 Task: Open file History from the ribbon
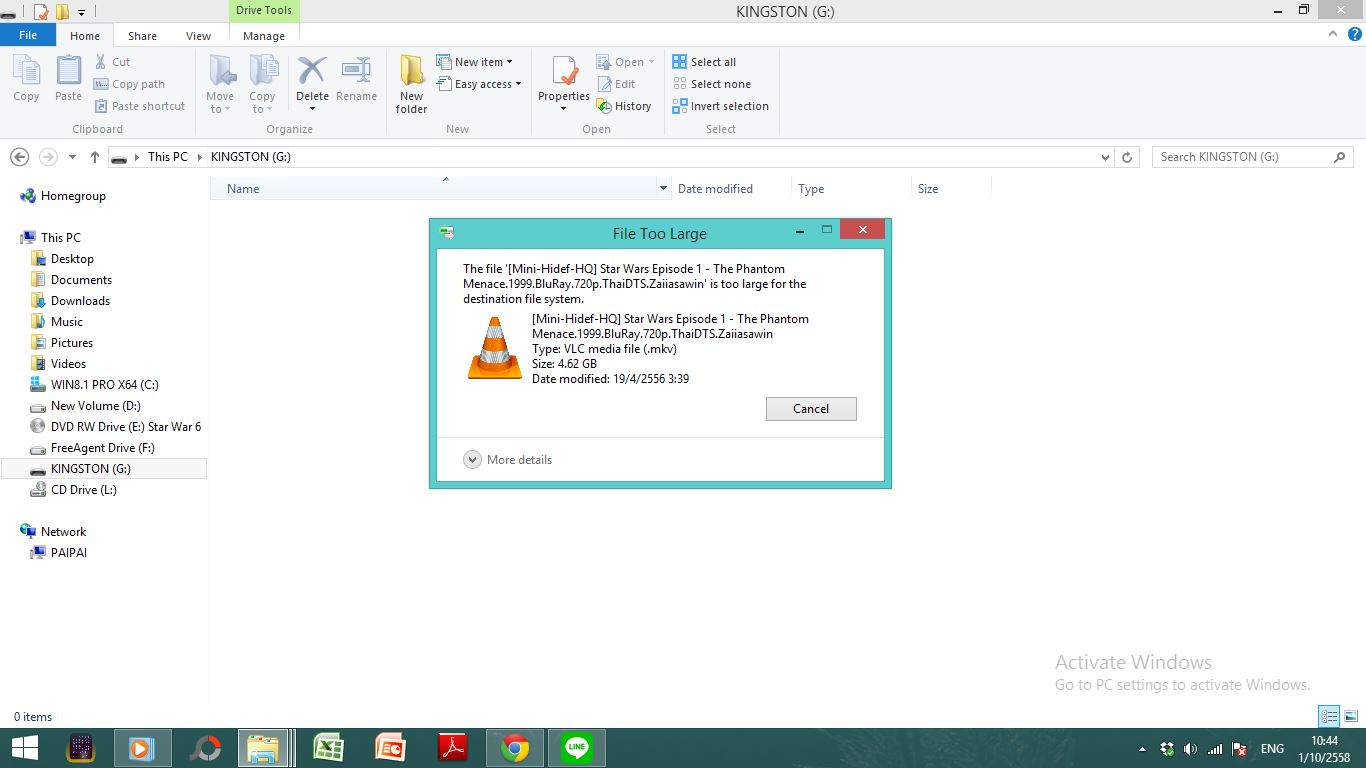click(624, 106)
